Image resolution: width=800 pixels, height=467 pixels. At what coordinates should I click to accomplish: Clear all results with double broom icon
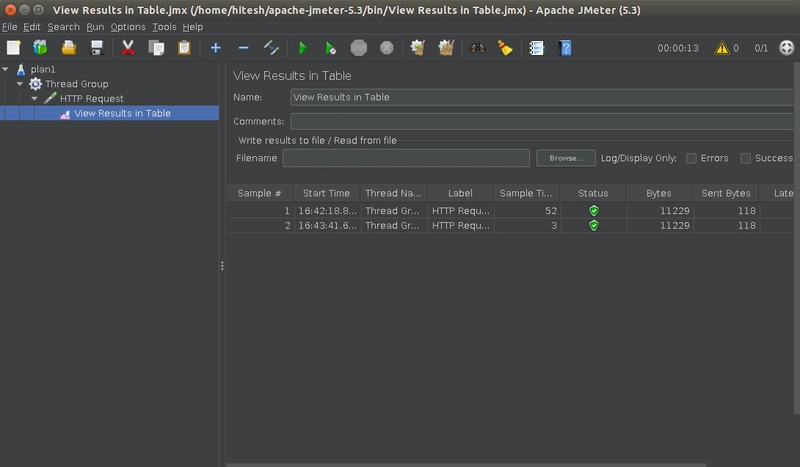(446, 48)
